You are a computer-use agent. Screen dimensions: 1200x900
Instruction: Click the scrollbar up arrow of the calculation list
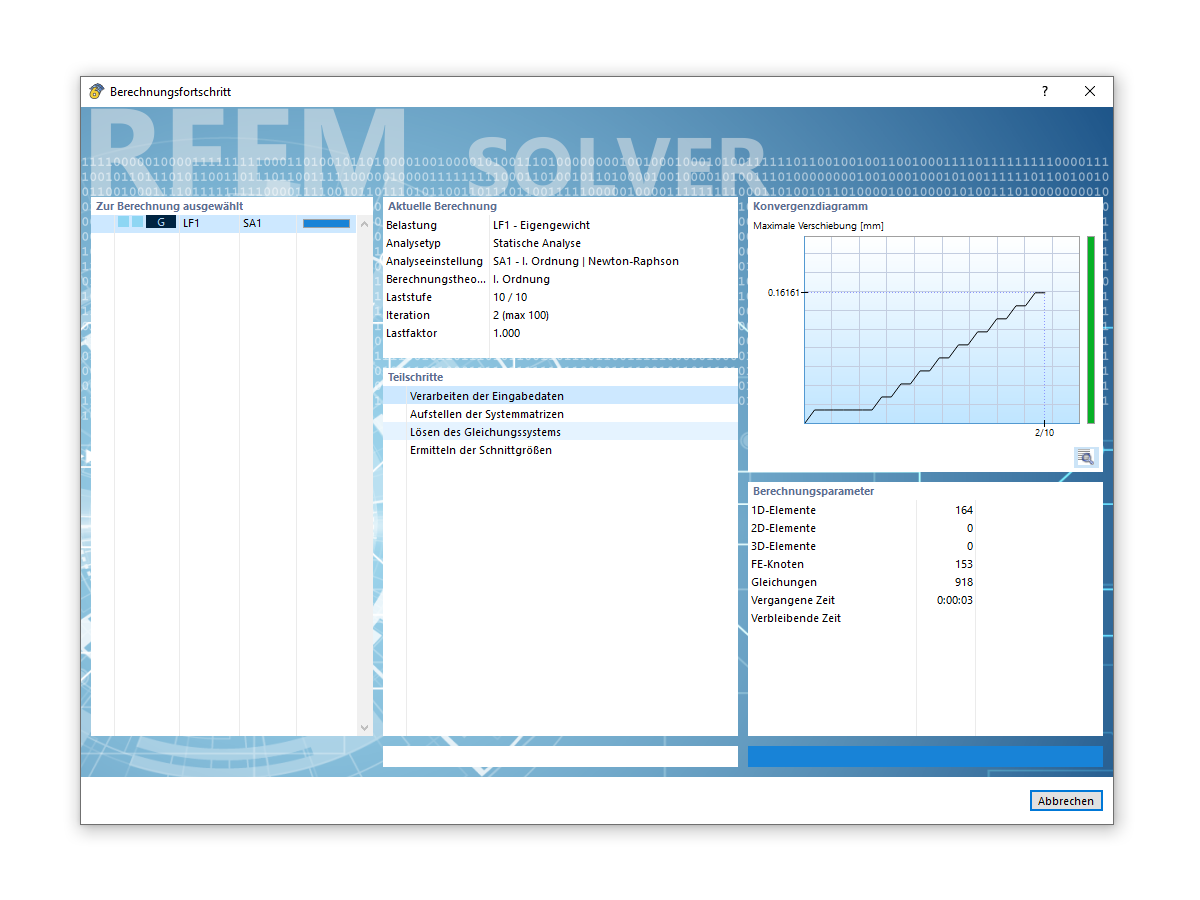point(364,222)
